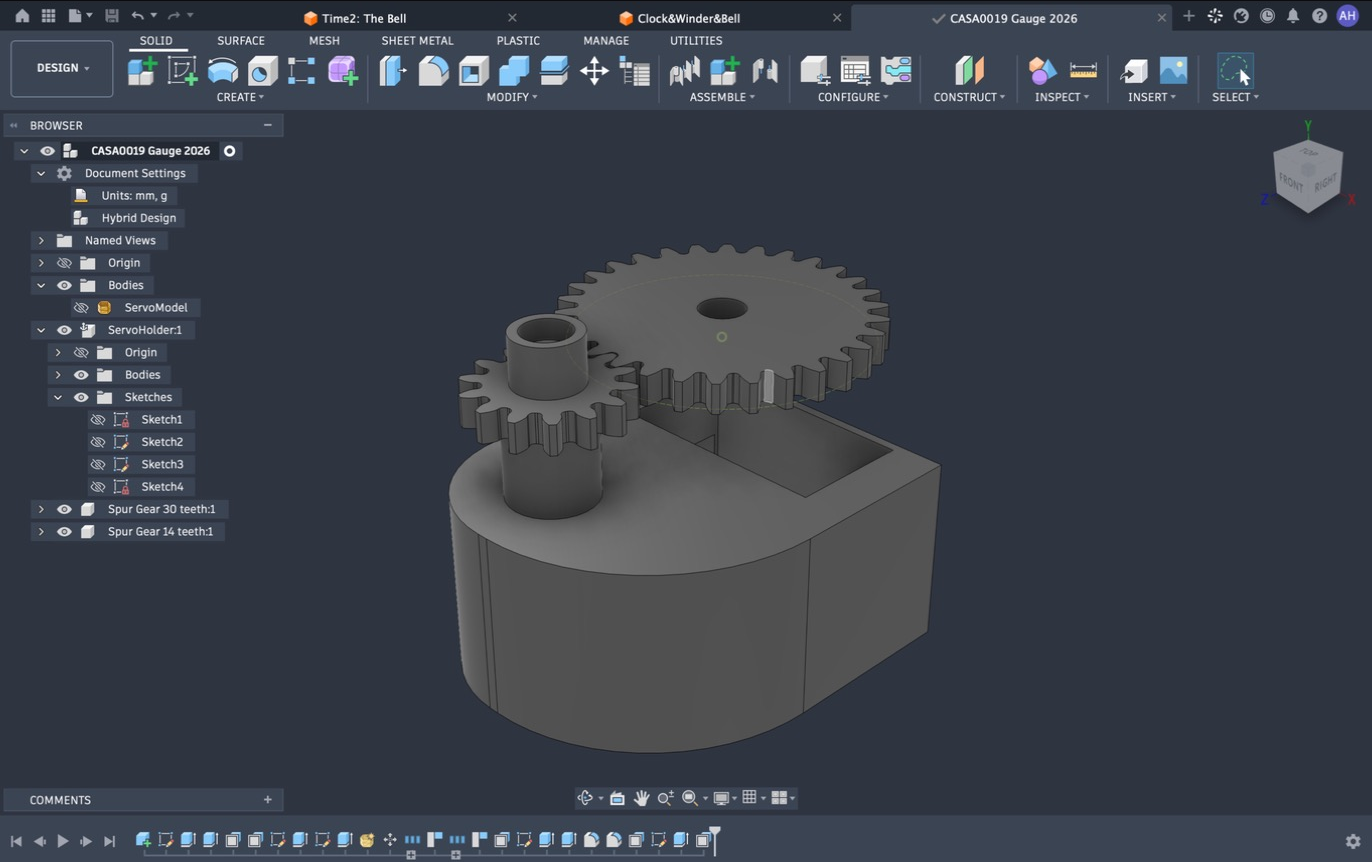The width and height of the screenshot is (1372, 862).
Task: Click the purple cube with plus icon
Action: click(x=342, y=71)
